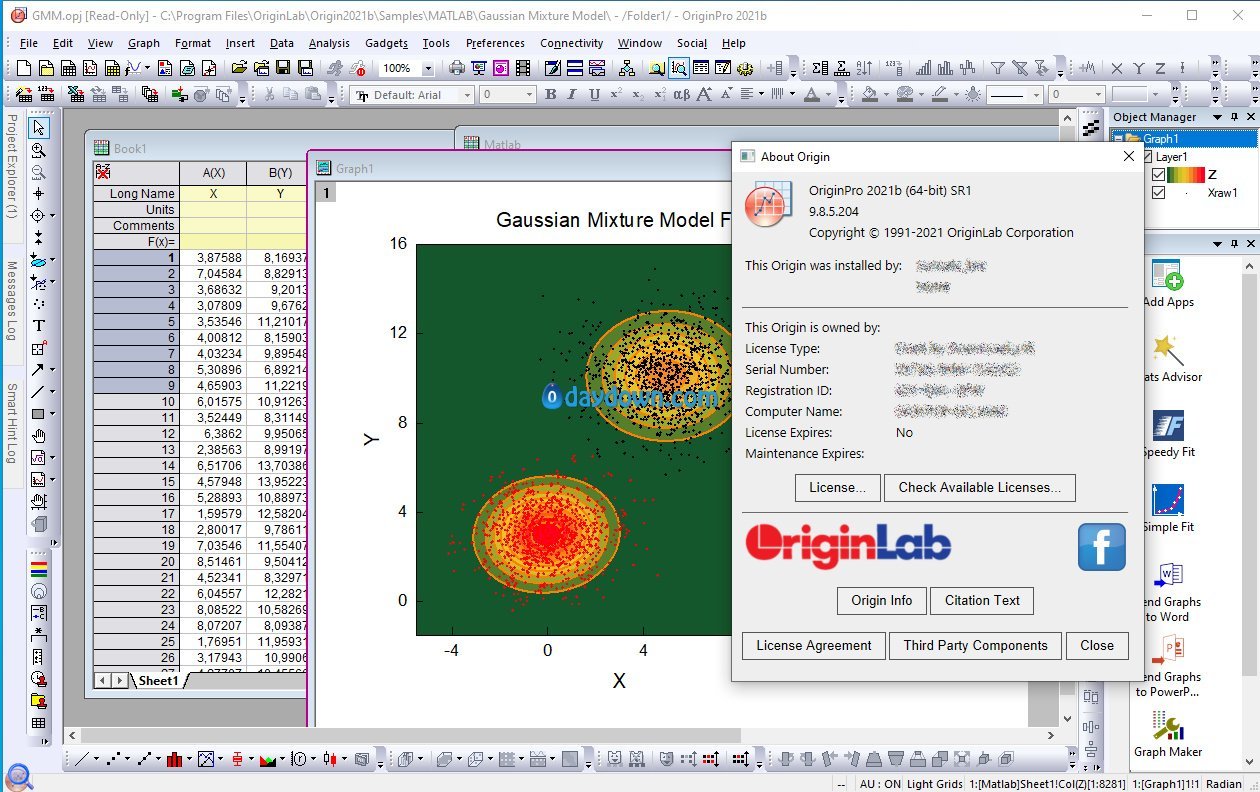Open the Object Manager panel dropdown arrow
The height and width of the screenshot is (792, 1260).
point(1218,117)
